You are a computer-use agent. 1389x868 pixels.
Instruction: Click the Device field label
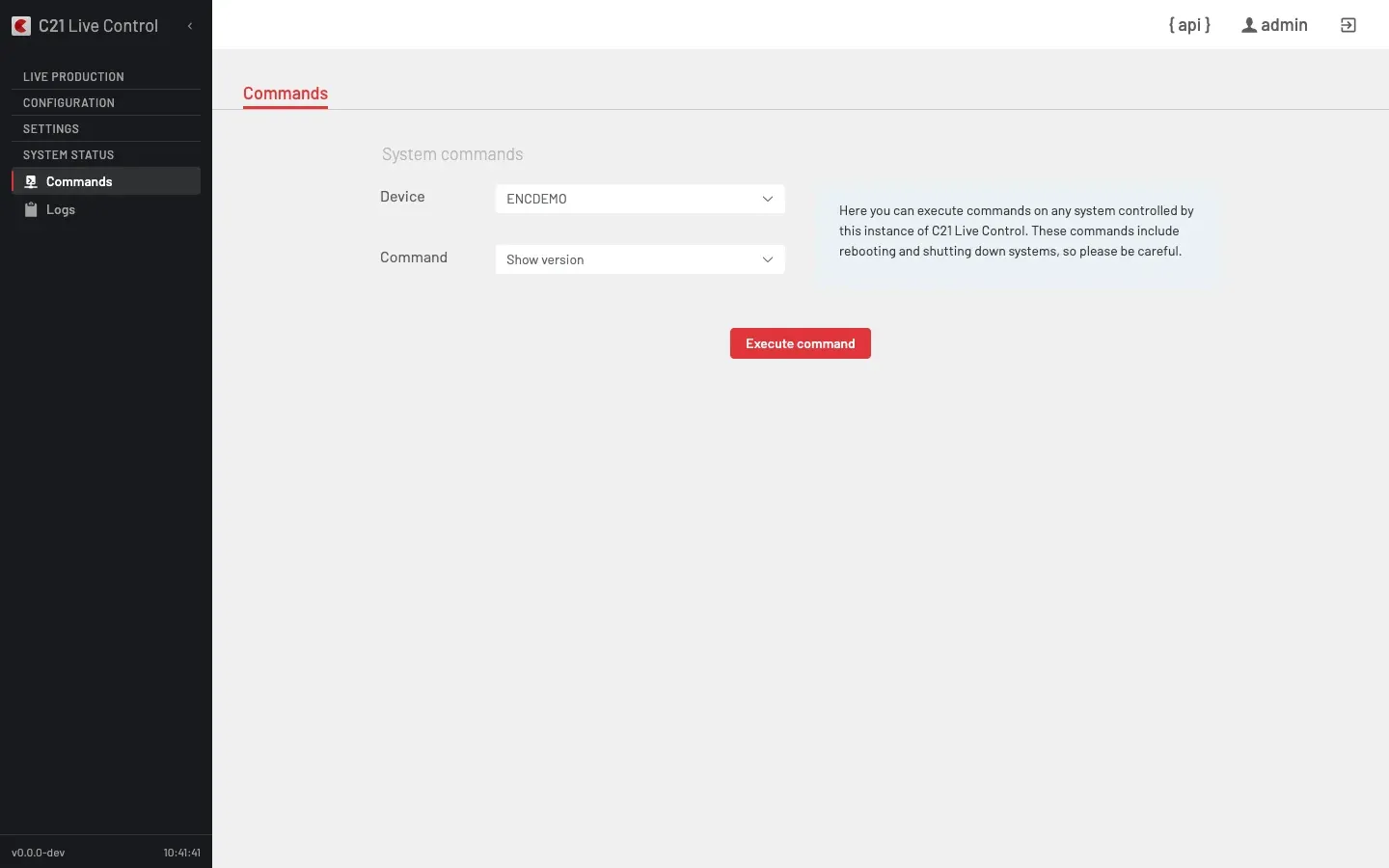pos(402,197)
